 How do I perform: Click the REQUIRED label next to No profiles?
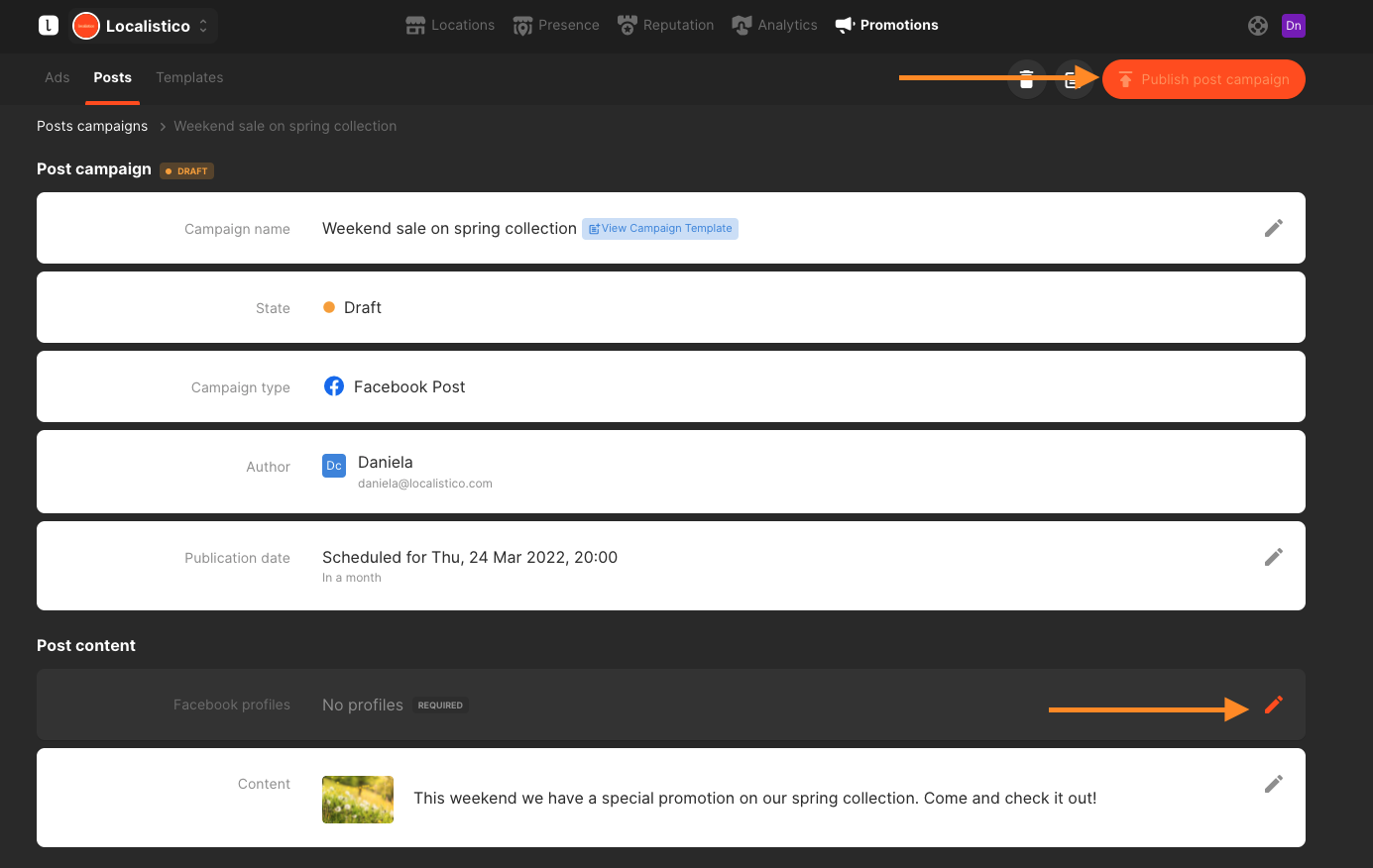440,705
